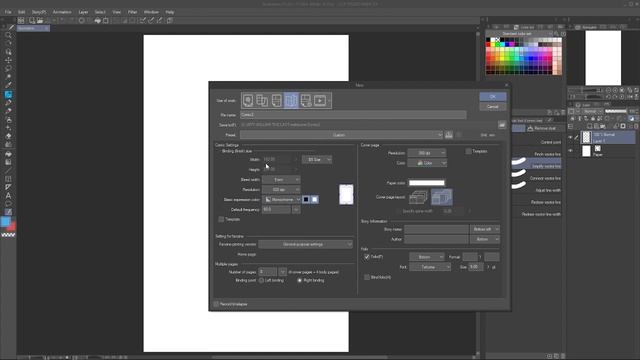Image resolution: width=640 pixels, height=360 pixels.
Task: Select the Right binding radio button
Action: tap(300, 280)
